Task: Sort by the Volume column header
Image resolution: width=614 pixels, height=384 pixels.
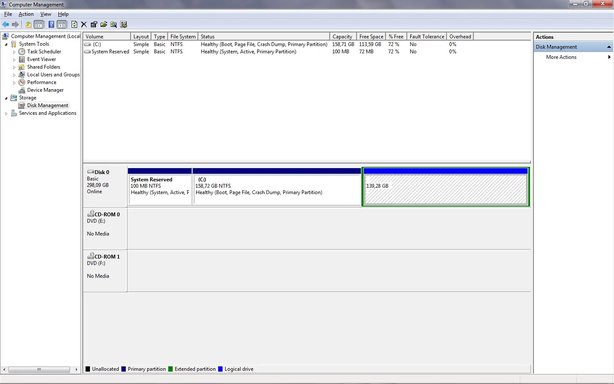Action: (107, 36)
